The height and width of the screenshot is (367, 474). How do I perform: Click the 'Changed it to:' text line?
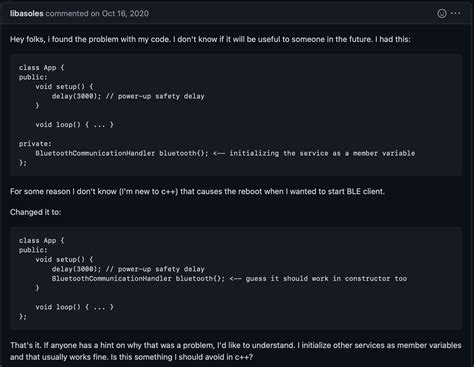(36, 212)
